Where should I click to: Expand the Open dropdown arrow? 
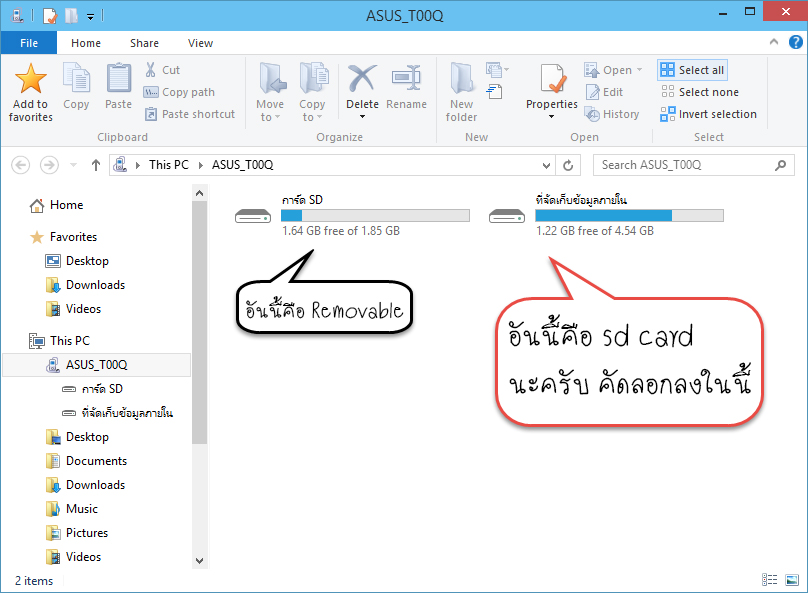pos(639,70)
